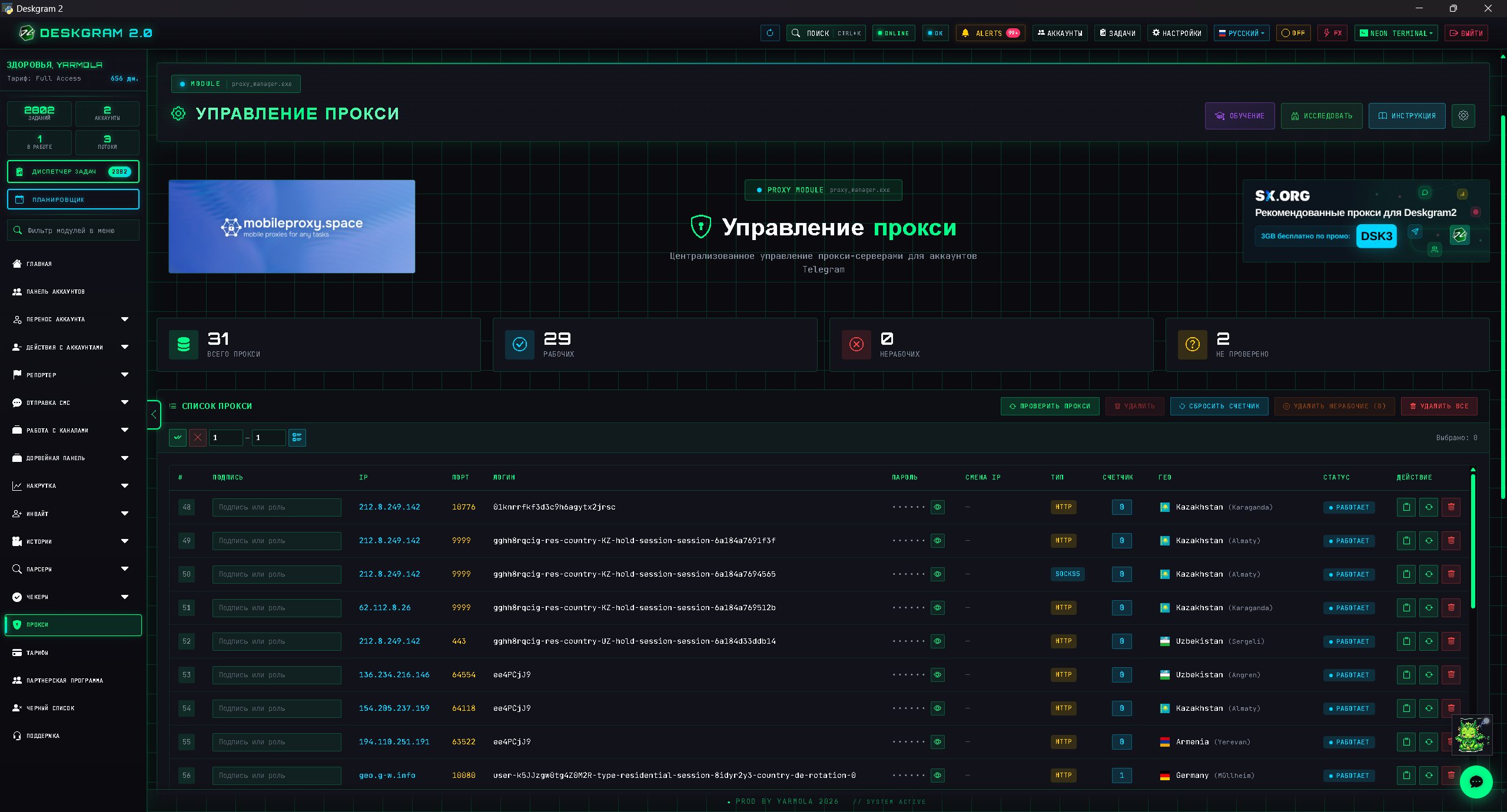Open Тарифы in the sidebar
The height and width of the screenshot is (812, 1507).
73,653
